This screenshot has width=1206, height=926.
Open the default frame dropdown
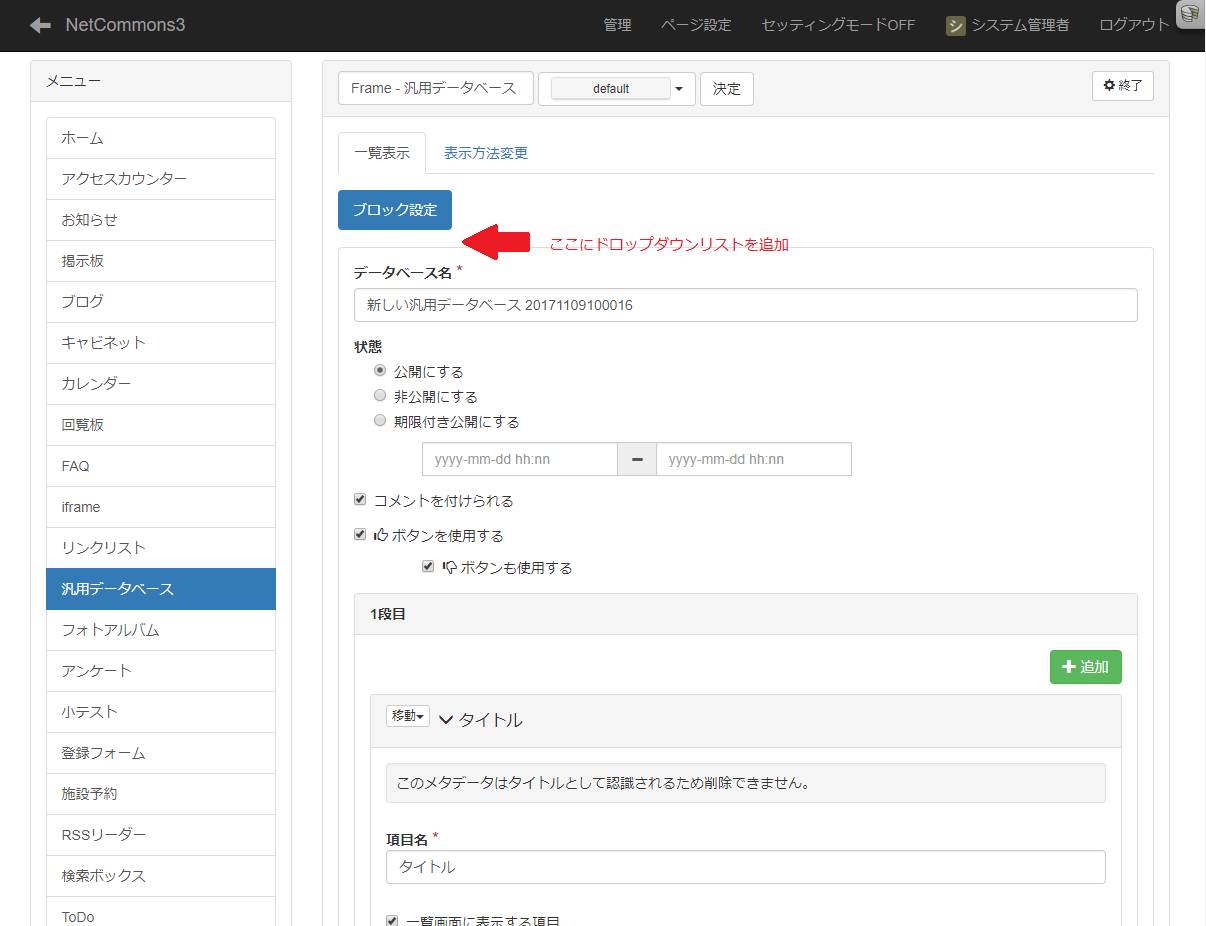[x=680, y=88]
